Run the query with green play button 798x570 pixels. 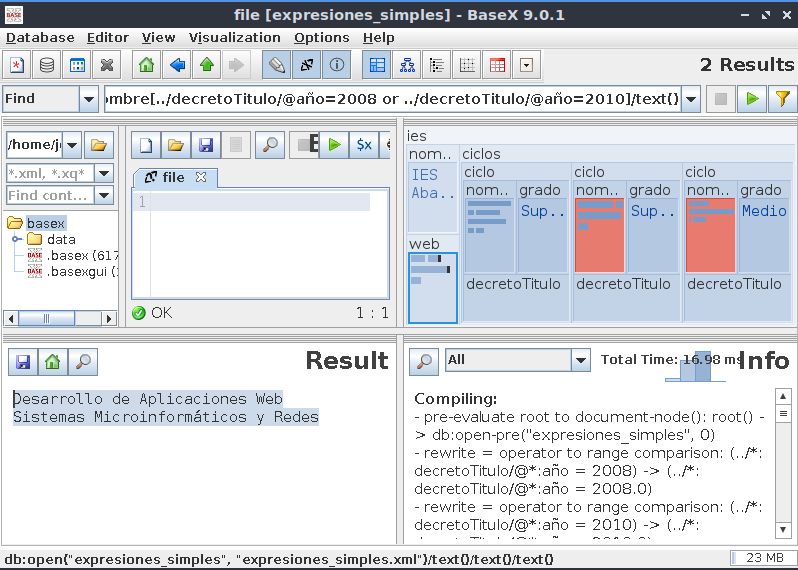[x=751, y=99]
